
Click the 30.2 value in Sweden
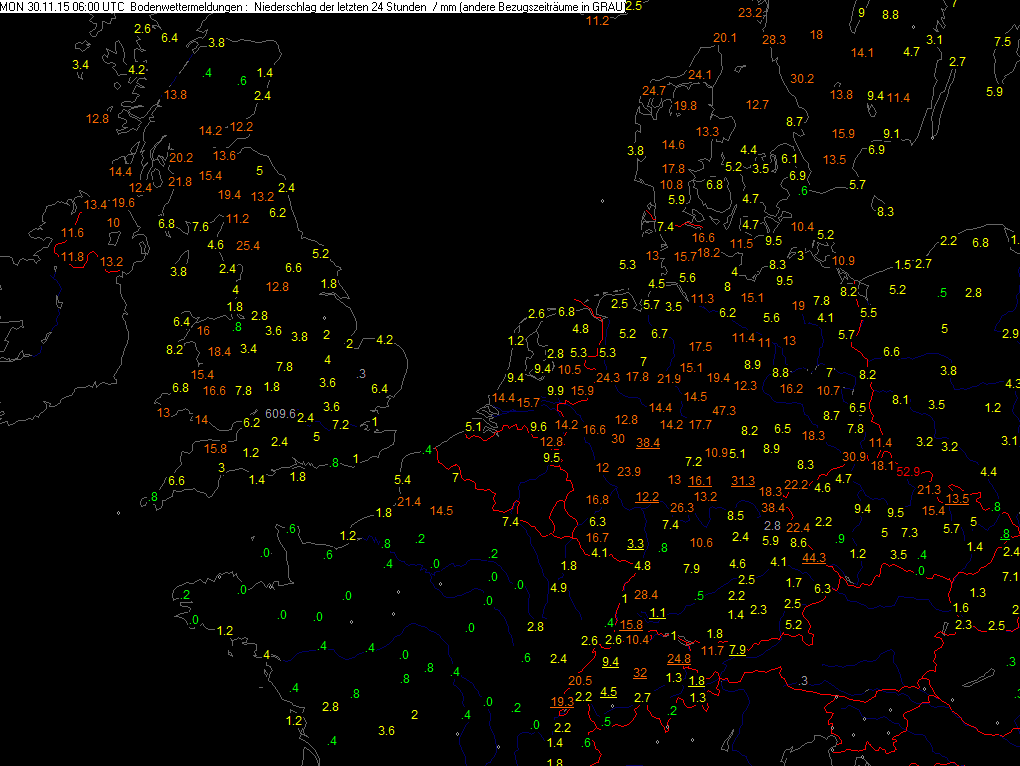point(802,79)
